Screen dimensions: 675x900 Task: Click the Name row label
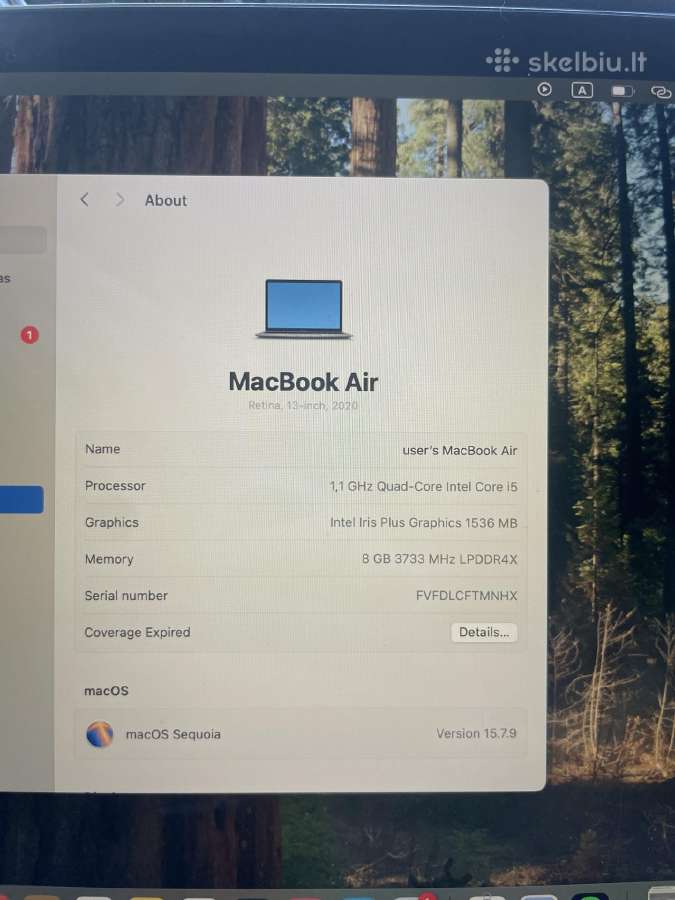[x=103, y=449]
